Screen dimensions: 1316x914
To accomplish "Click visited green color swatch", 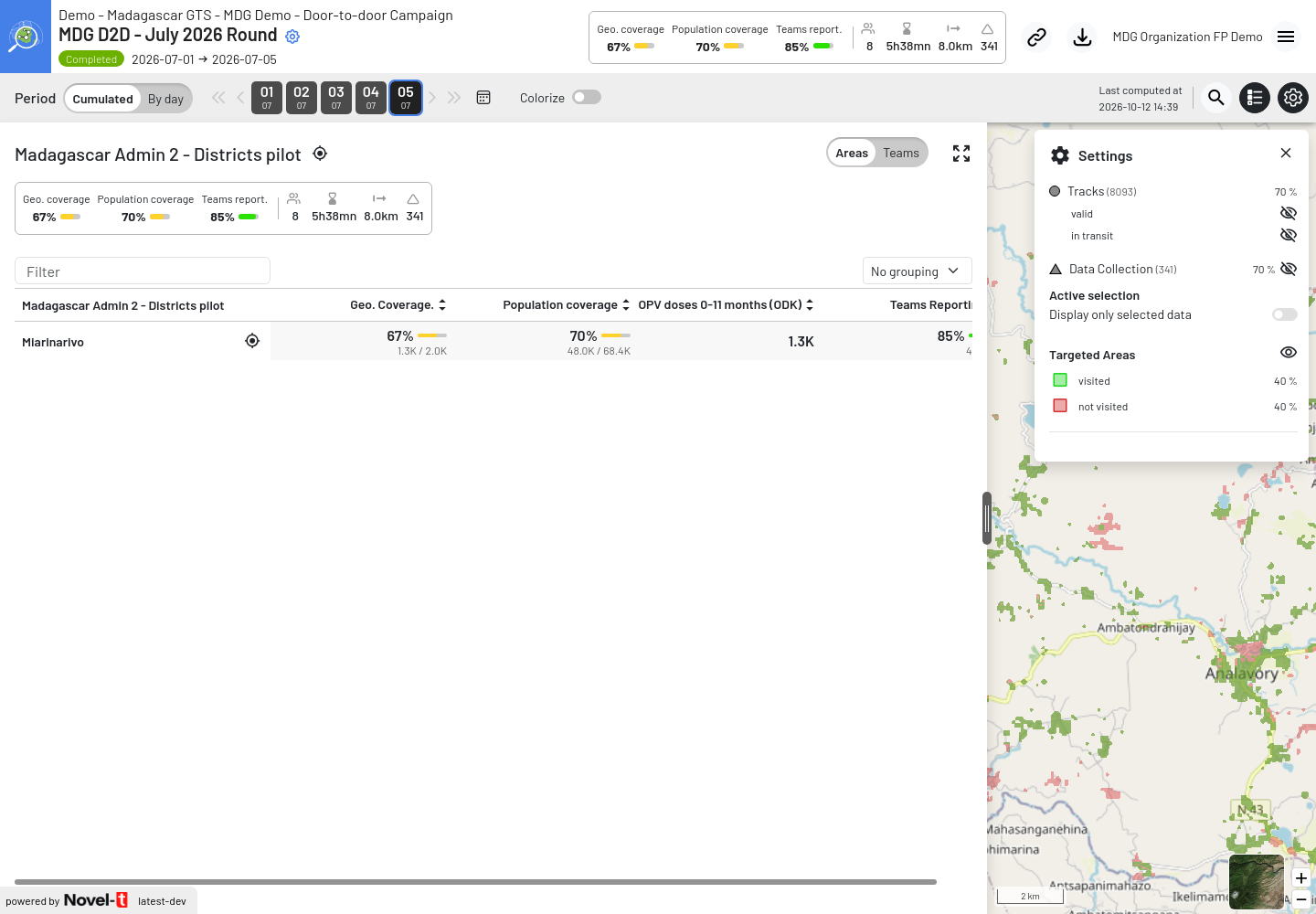I will point(1060,380).
